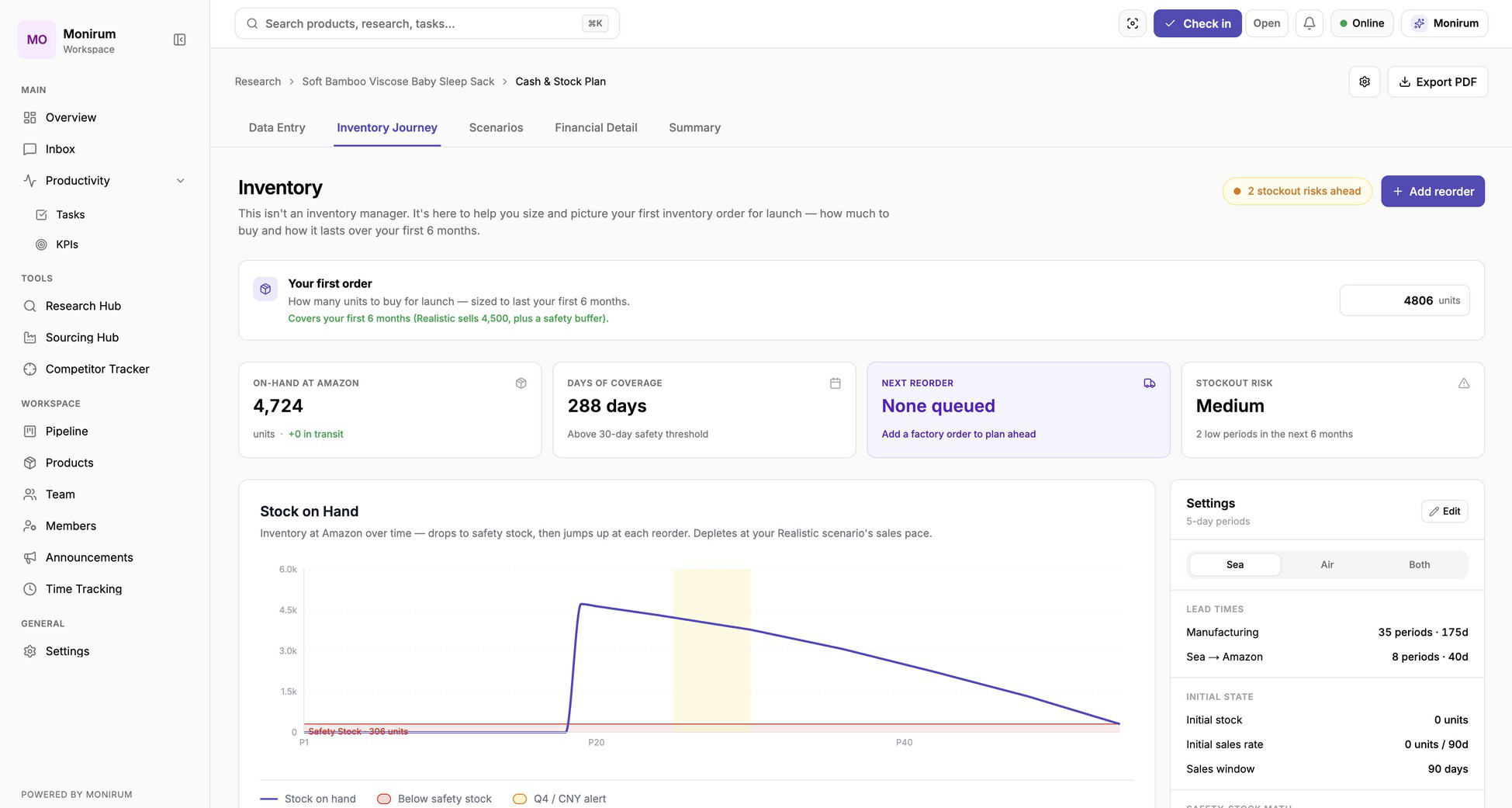Open the Financial Detail tab

tap(596, 127)
